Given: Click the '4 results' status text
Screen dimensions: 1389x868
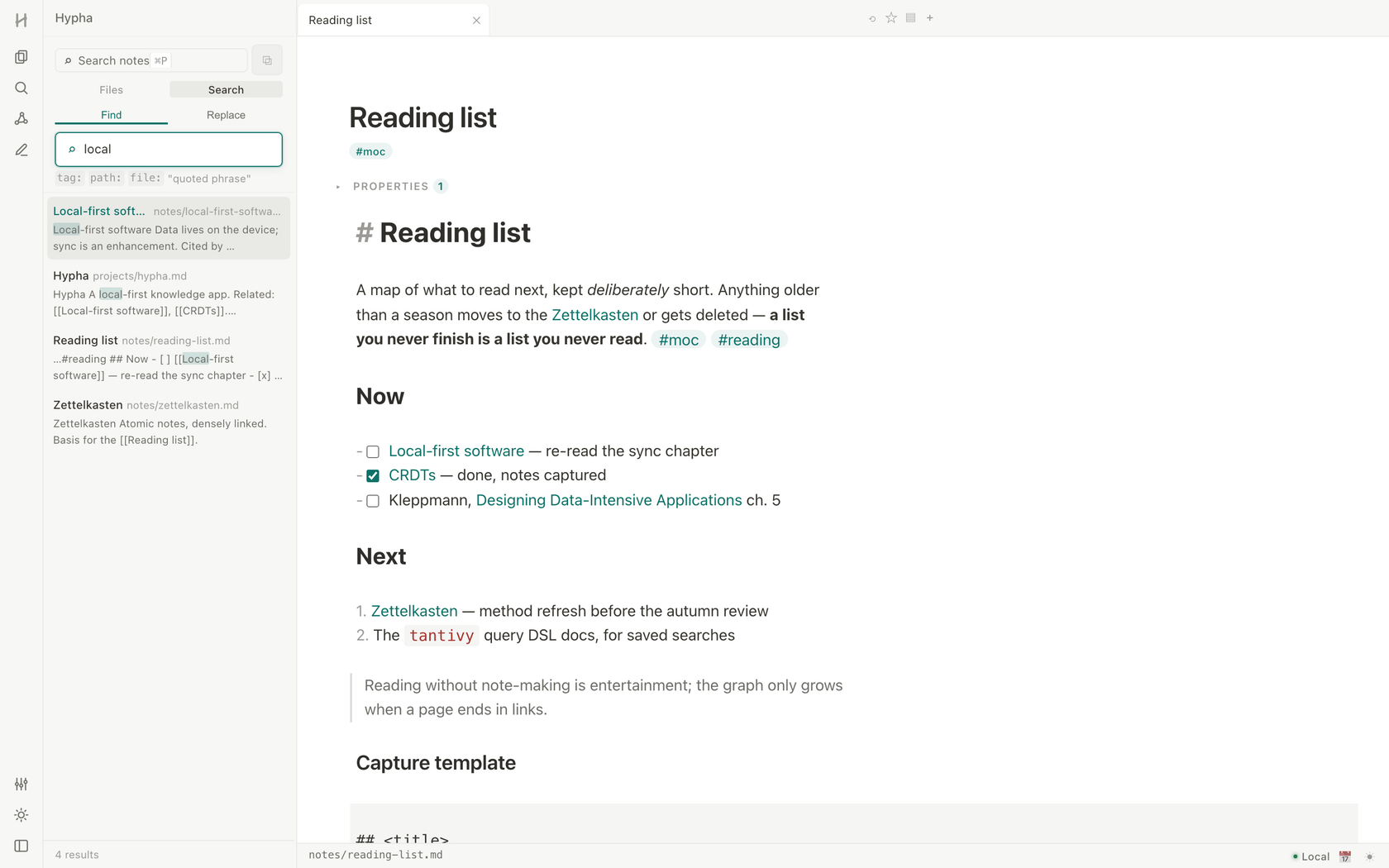Looking at the screenshot, I should coord(77,855).
